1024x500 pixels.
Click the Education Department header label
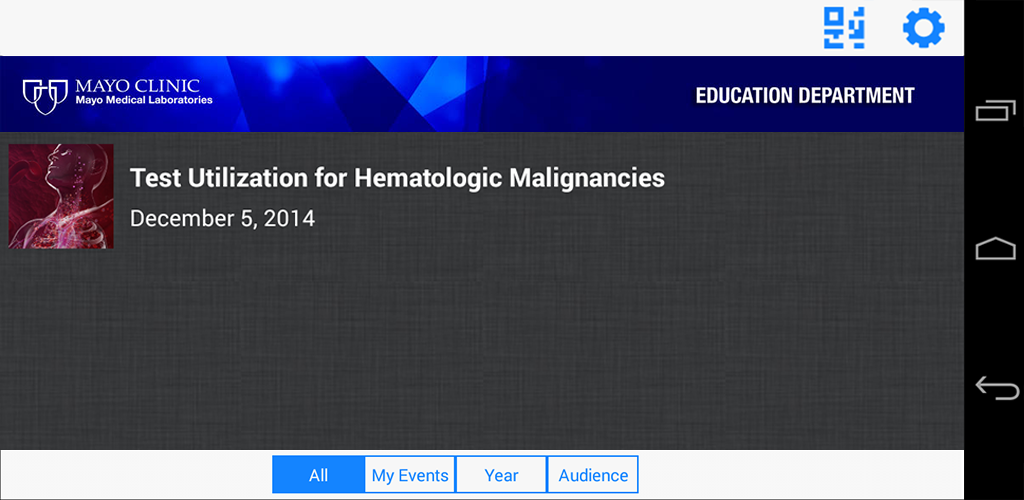click(x=804, y=96)
